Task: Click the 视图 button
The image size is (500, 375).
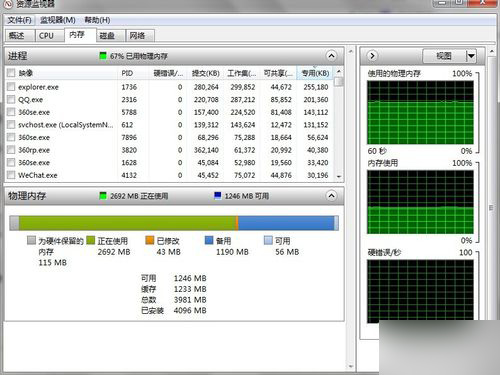Action: (444, 56)
